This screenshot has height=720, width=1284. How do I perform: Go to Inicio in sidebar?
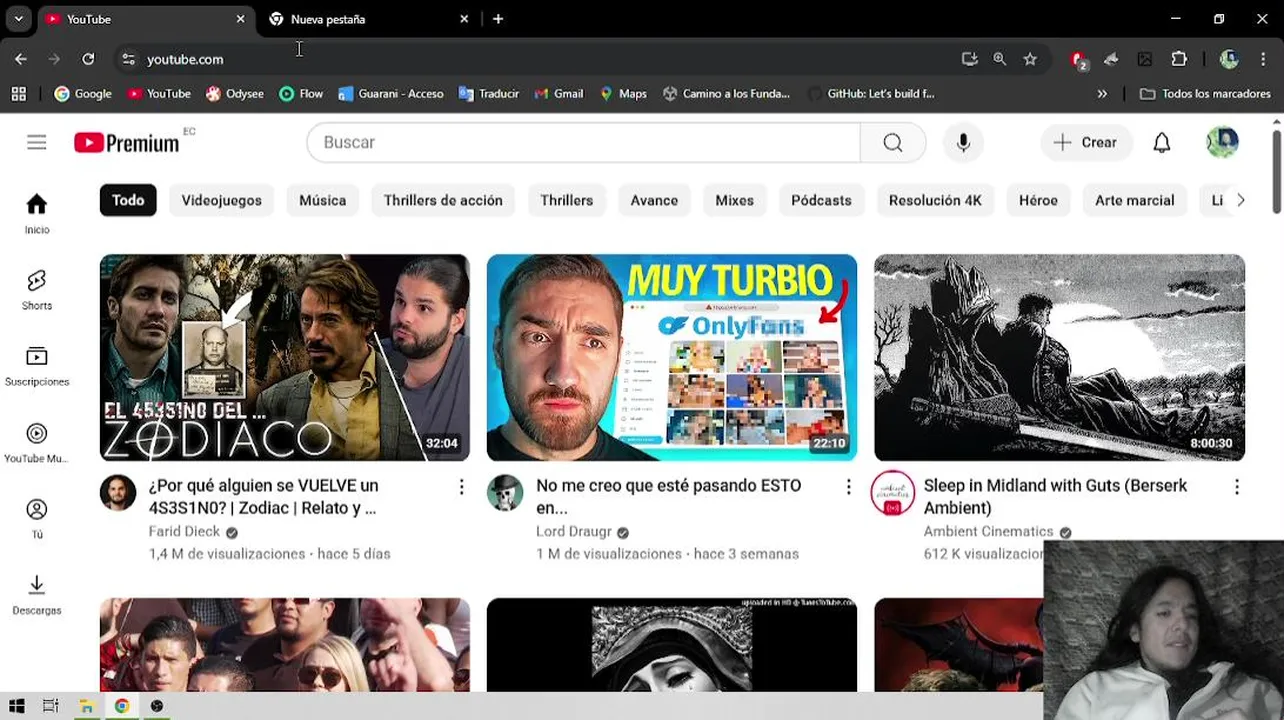pyautogui.click(x=37, y=214)
